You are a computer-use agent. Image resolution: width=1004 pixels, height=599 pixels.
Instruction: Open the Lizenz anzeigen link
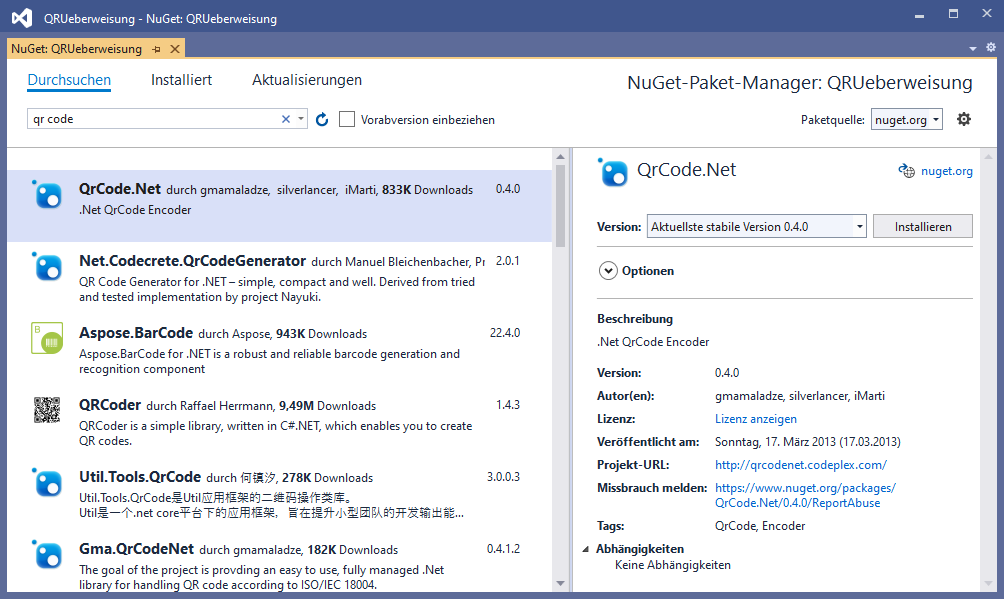tap(755, 419)
